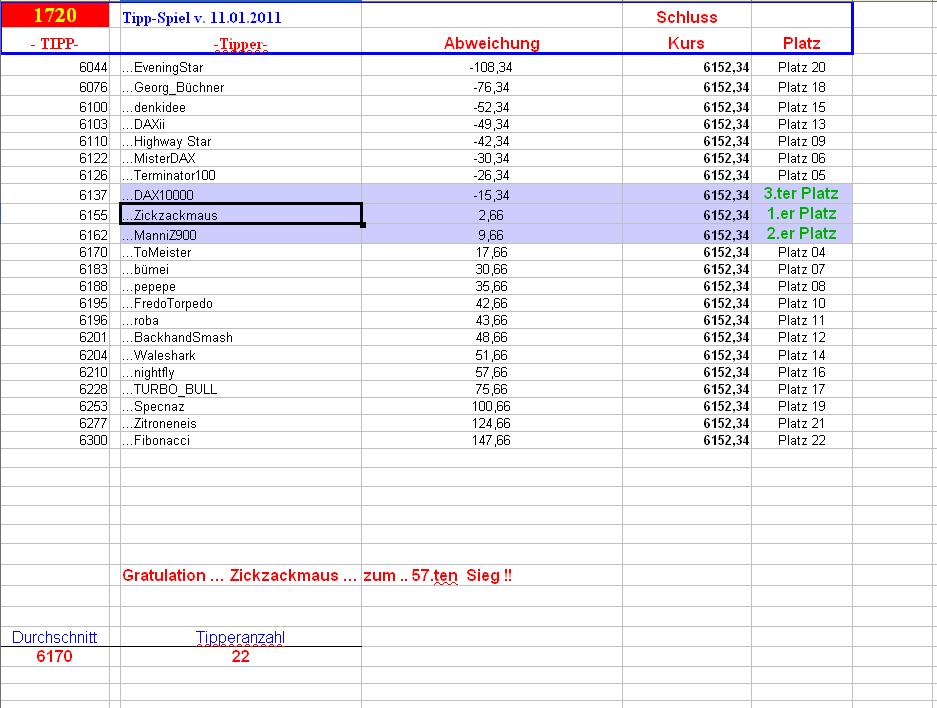
Task: Select the Abweichung column header
Action: pos(492,43)
